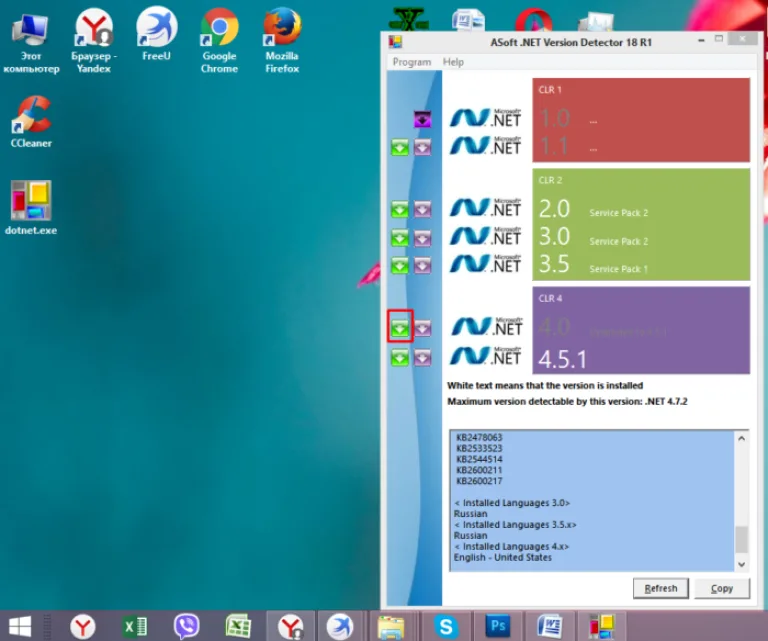Open the Windows Start button
Screen dimensions: 768x641
click(20, 626)
